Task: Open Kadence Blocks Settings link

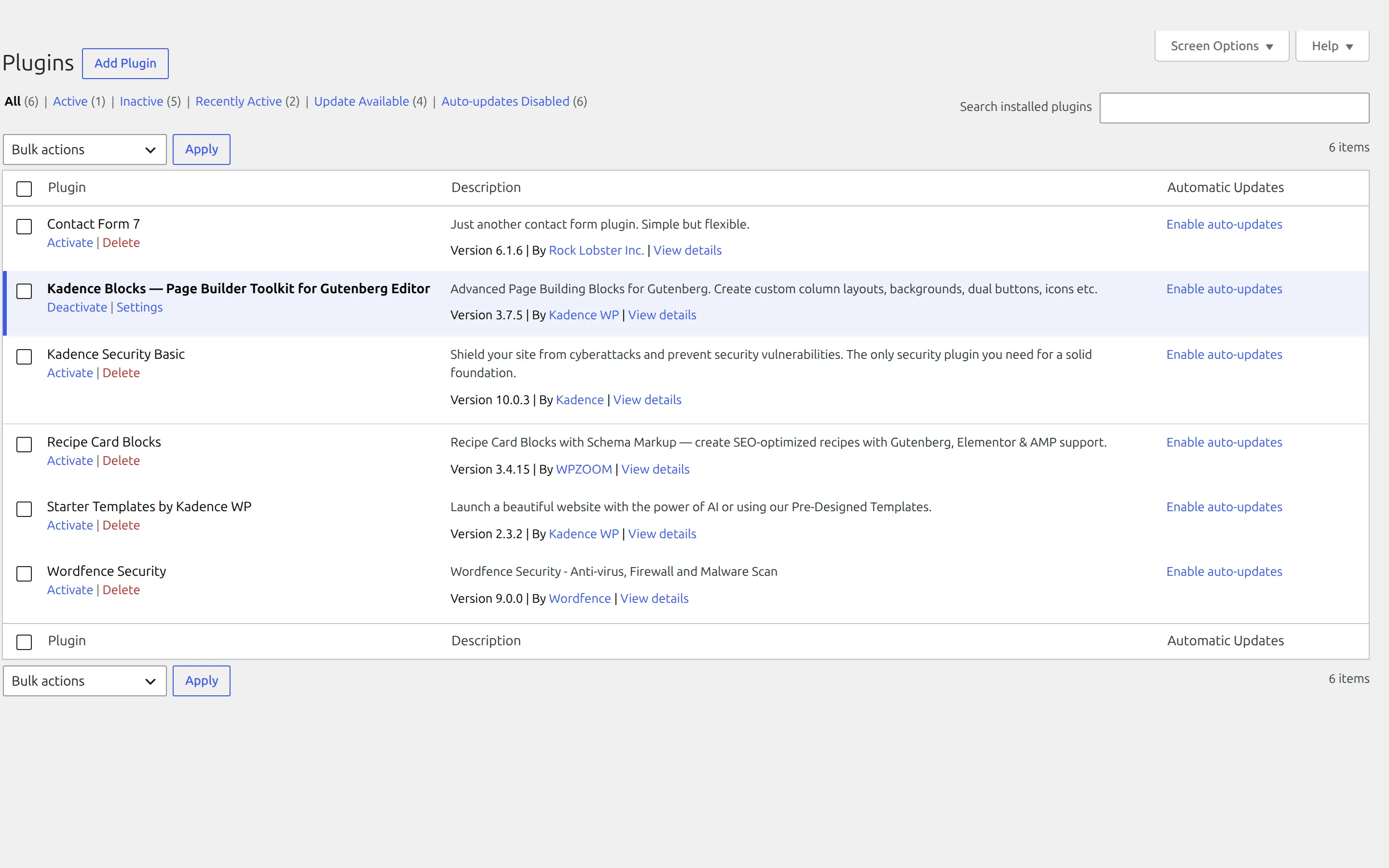Action: 139,307
